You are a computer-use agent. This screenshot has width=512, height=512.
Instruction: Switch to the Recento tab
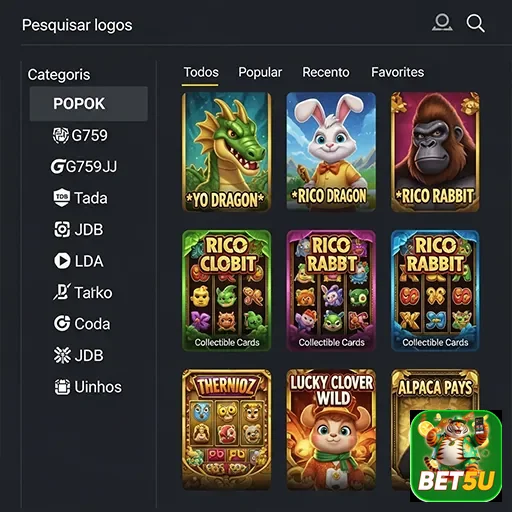[x=326, y=72]
